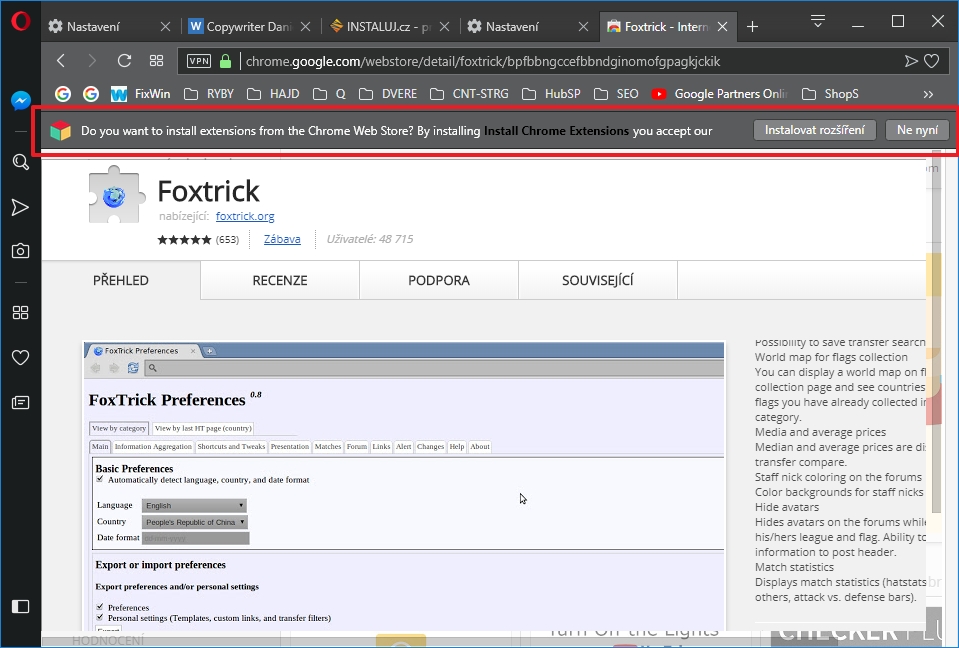Screen dimensions: 959x648
Task: Expand the DVERE bookmarks folder
Action: tap(388, 94)
